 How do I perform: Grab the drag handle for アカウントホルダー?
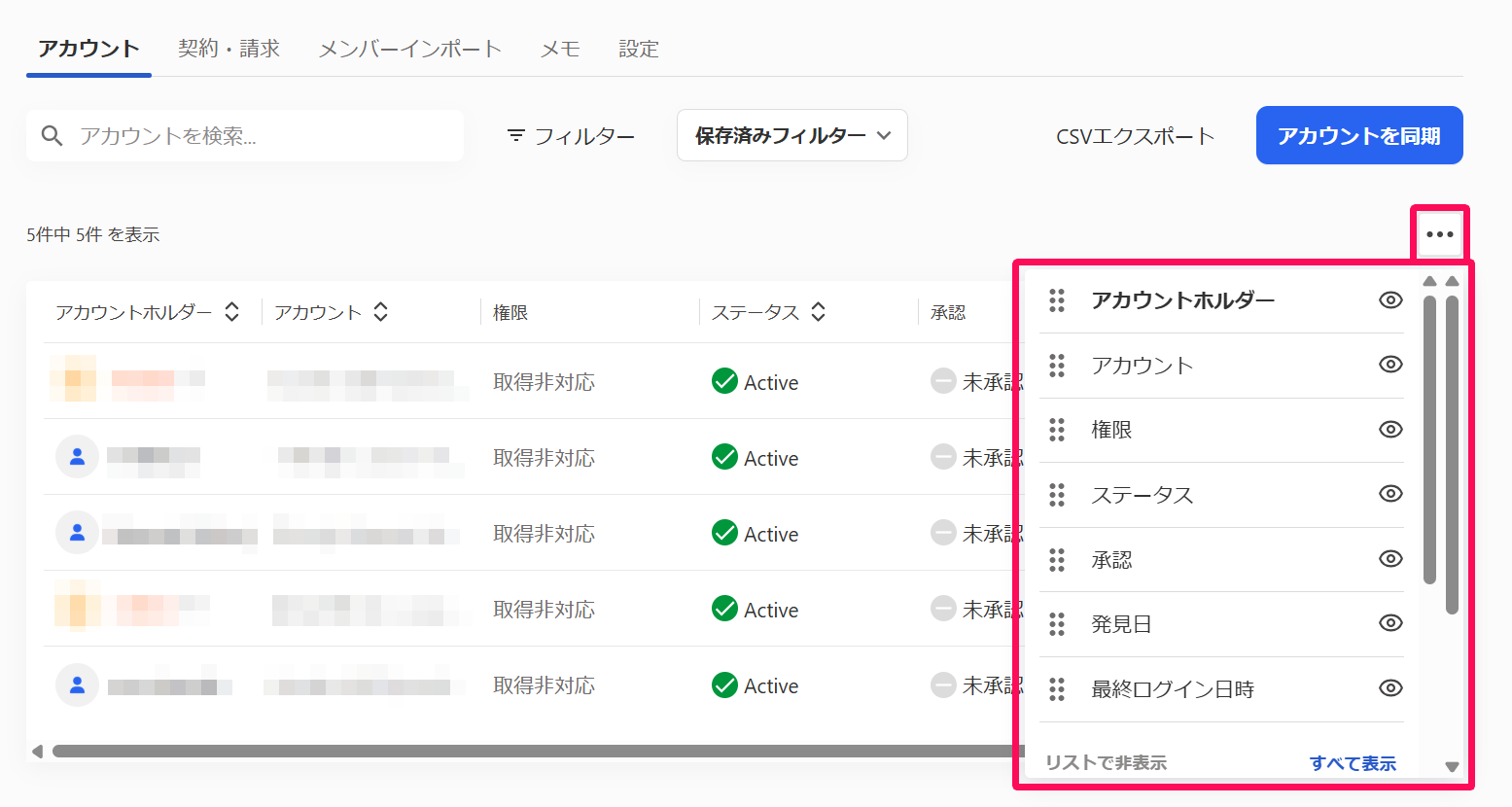pos(1057,300)
